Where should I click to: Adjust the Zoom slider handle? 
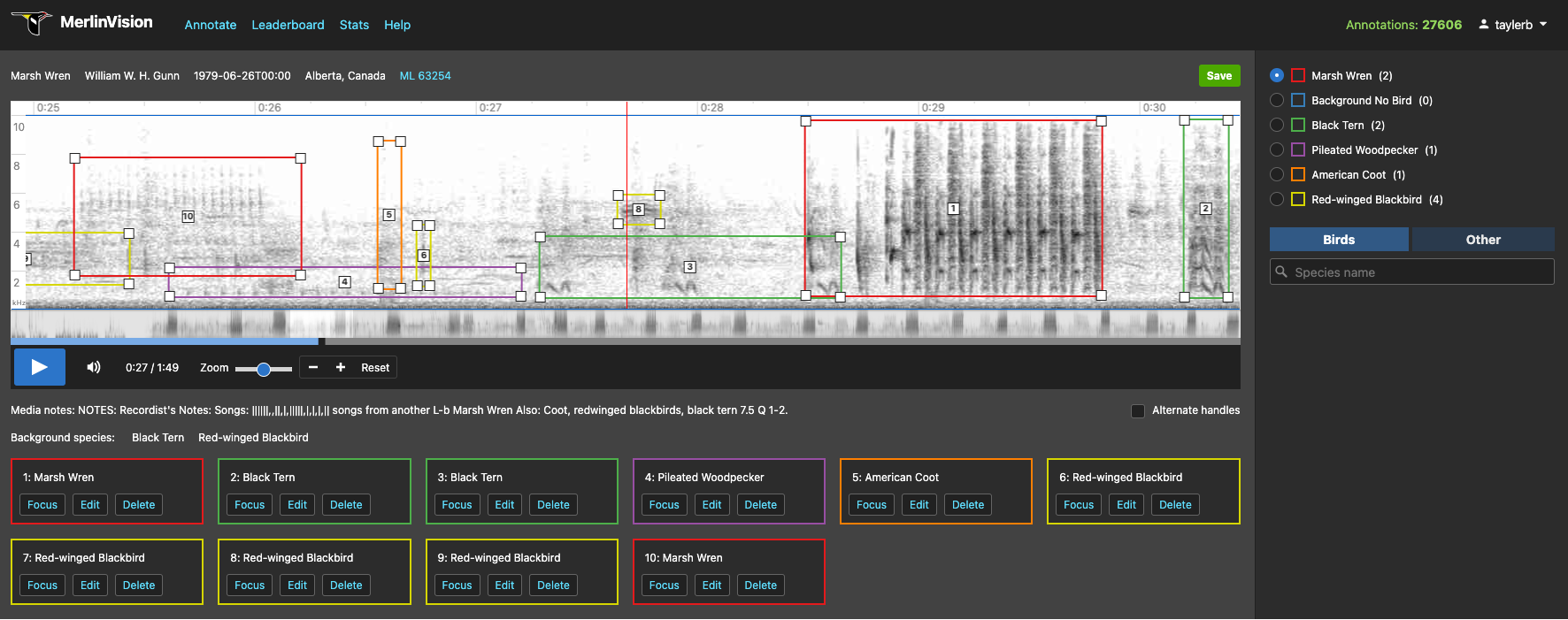pos(264,369)
